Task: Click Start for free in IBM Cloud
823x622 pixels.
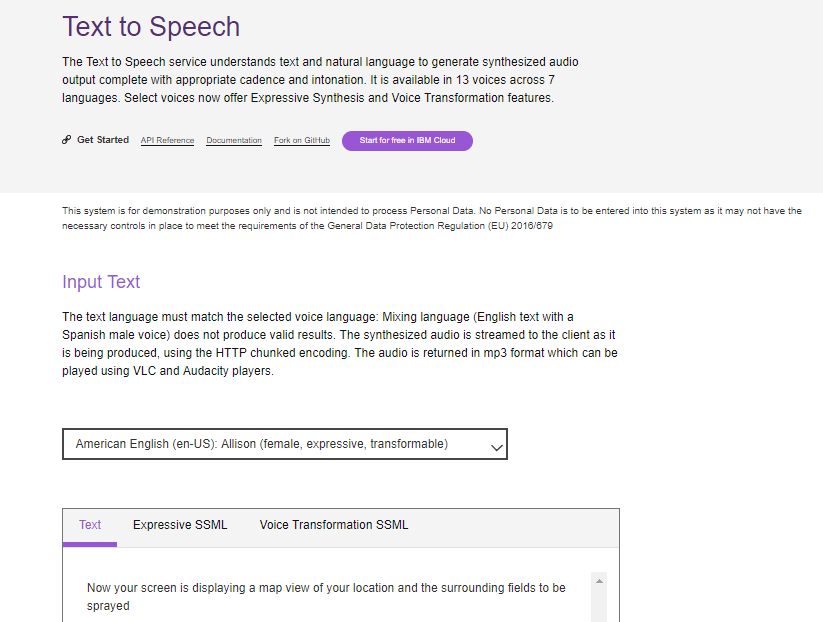Action: 407,141
